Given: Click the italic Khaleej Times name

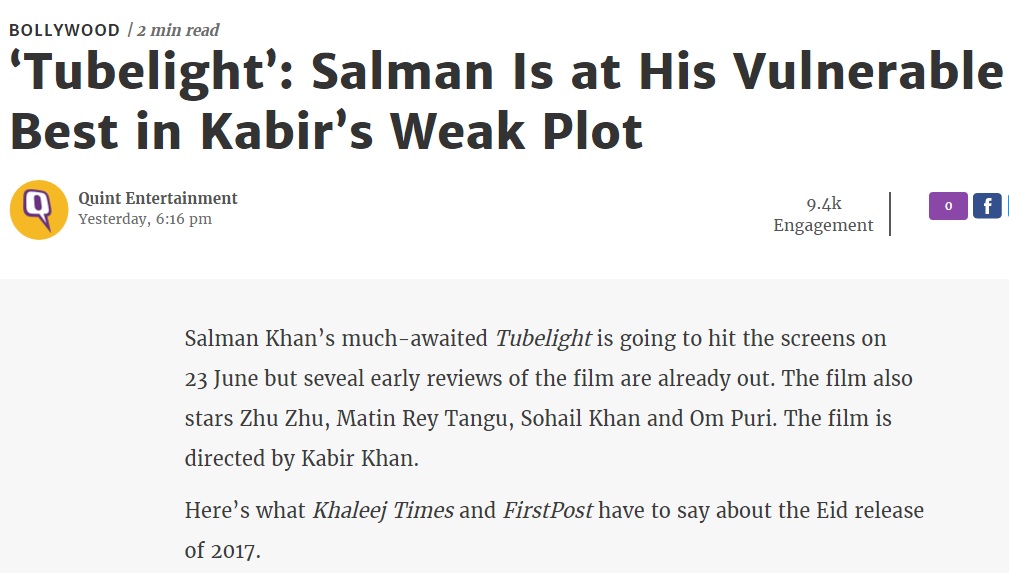Looking at the screenshot, I should point(384,511).
